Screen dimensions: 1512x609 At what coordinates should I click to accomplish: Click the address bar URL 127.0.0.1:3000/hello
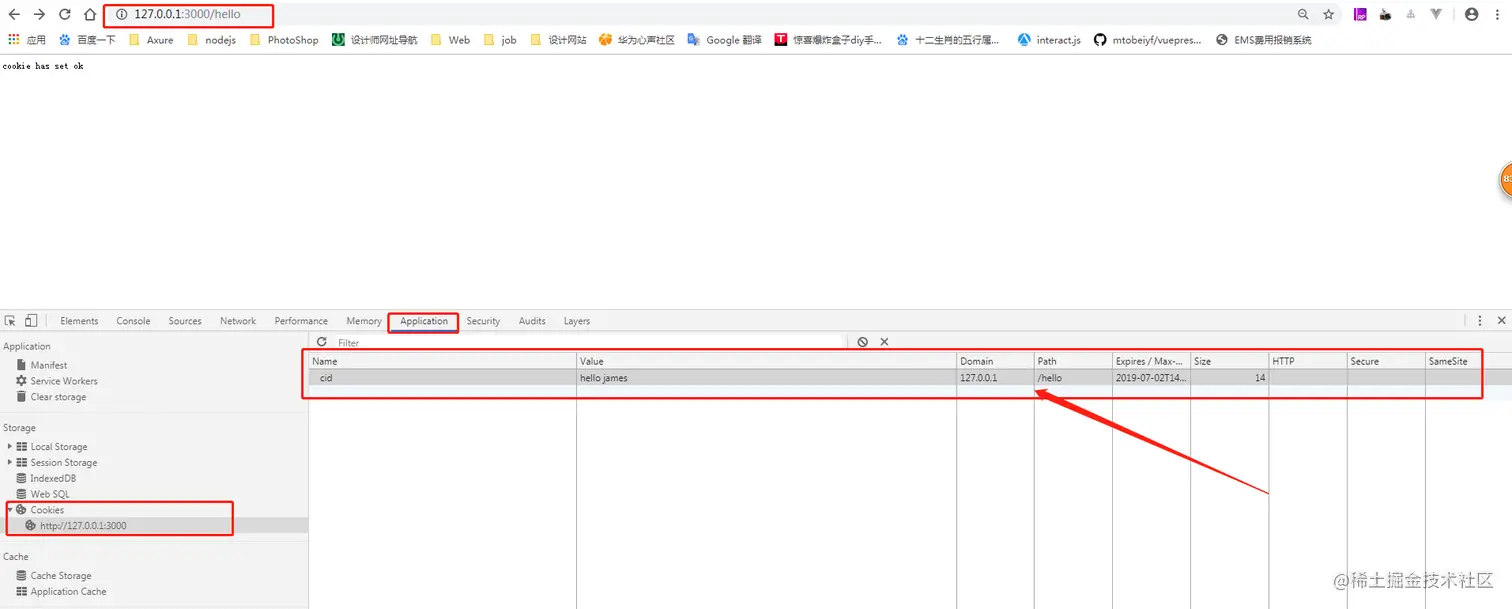pos(187,15)
